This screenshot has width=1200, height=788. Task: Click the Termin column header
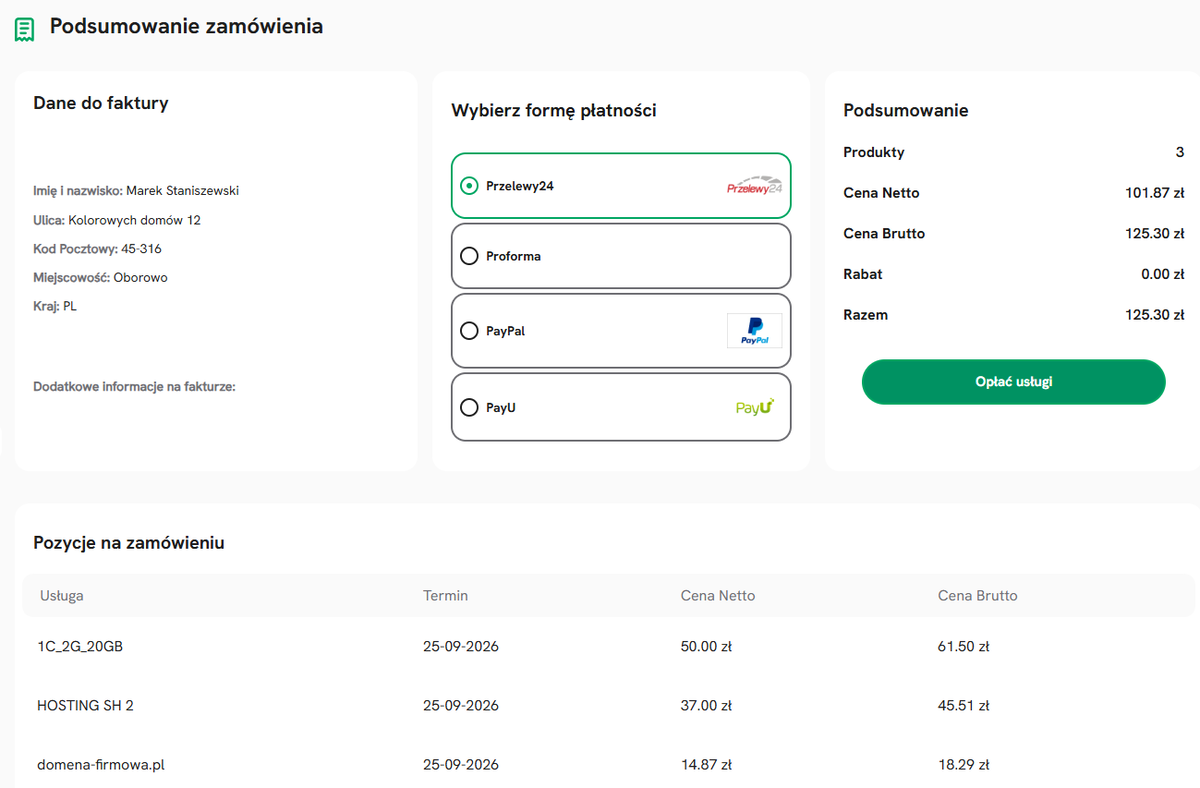click(445, 596)
